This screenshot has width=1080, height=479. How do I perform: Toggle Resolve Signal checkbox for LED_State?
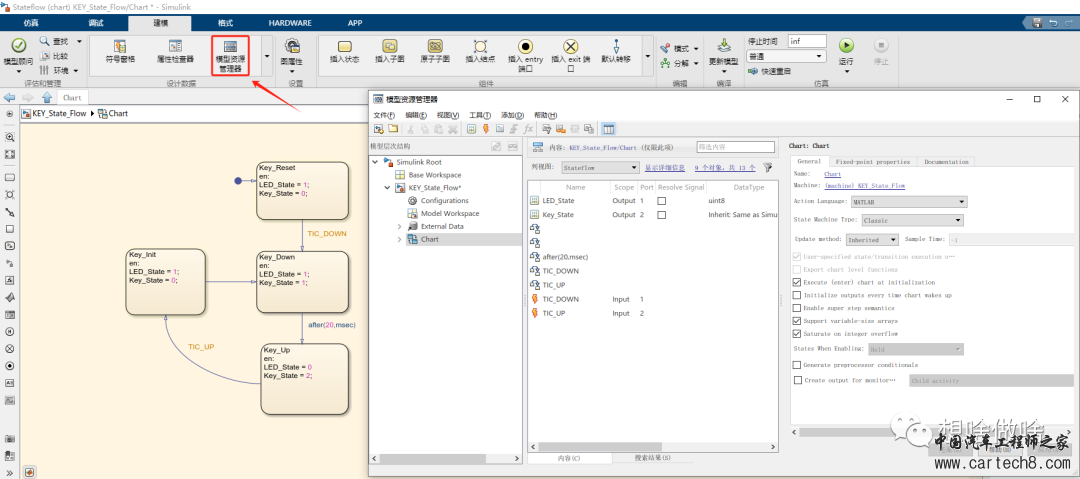661,201
